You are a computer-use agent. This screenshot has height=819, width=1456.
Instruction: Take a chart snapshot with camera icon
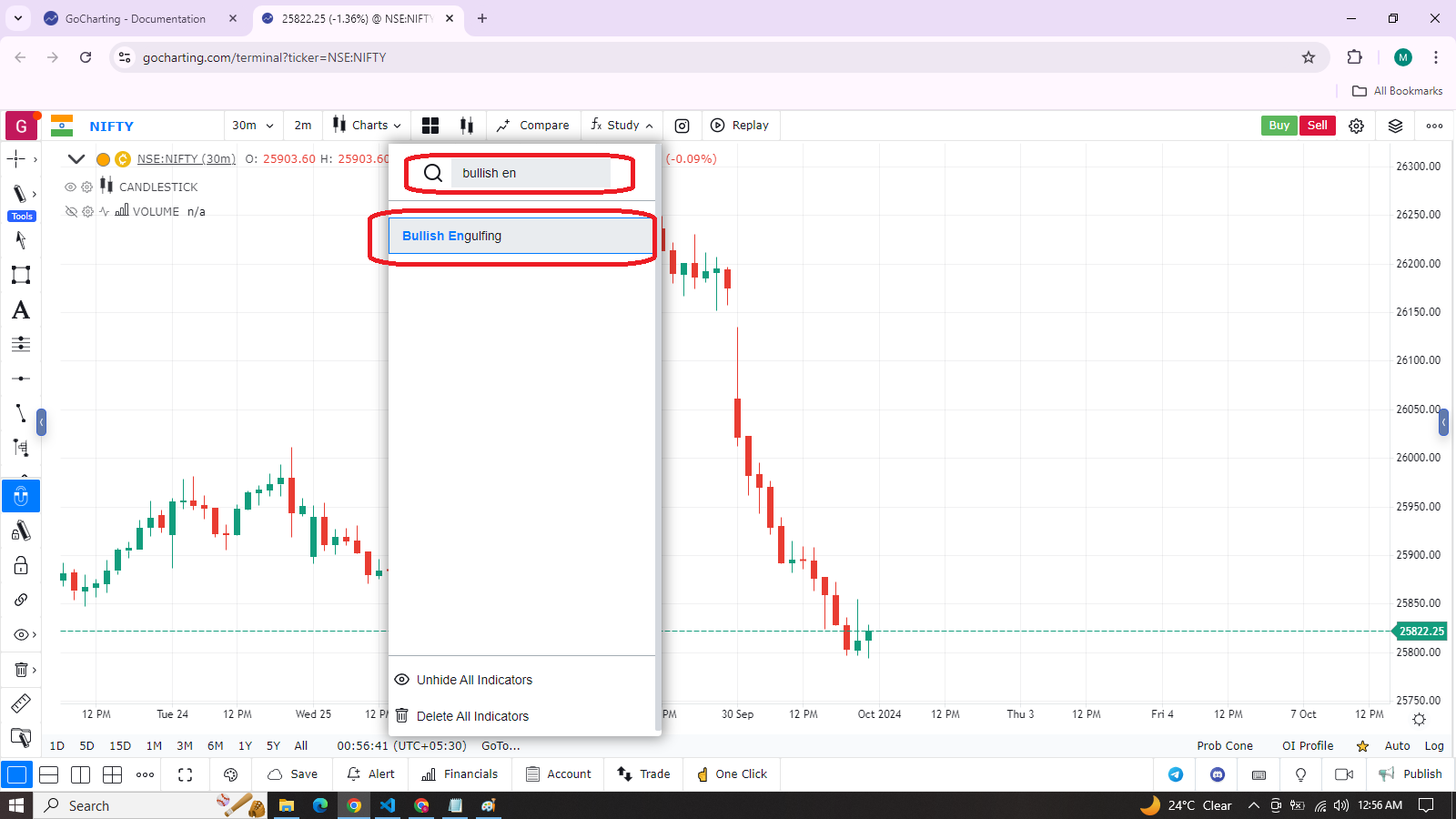[682, 126]
